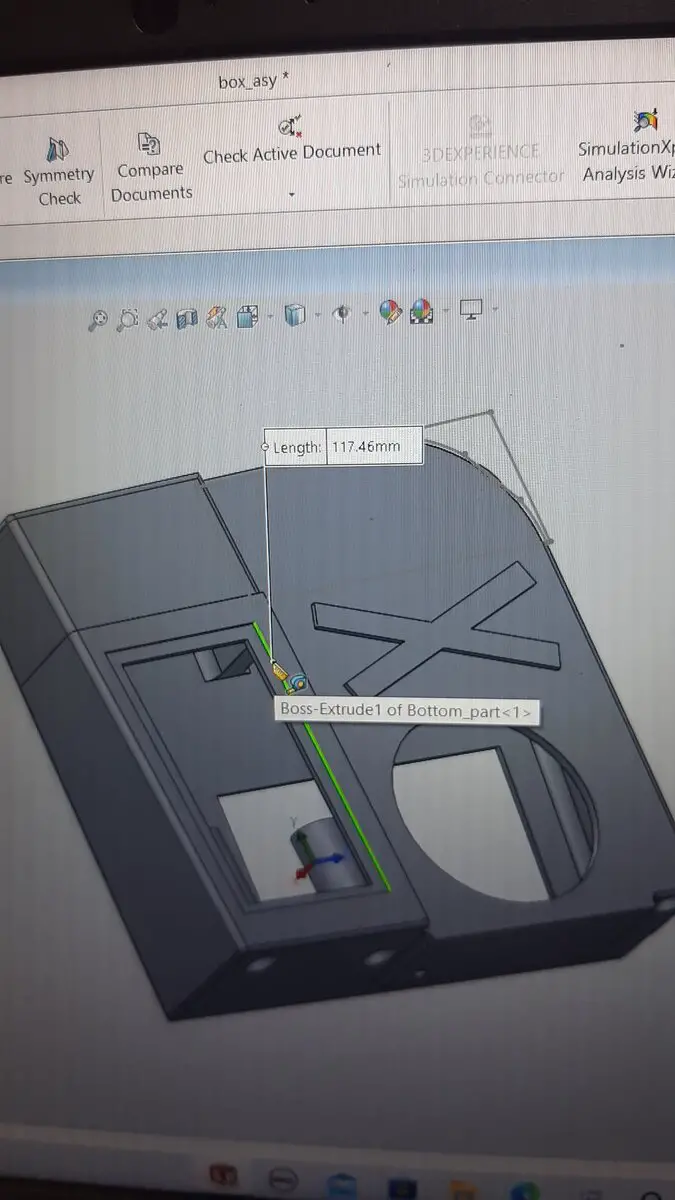Open View Settings monitor icon
This screenshot has width=675, height=1200.
(x=472, y=310)
